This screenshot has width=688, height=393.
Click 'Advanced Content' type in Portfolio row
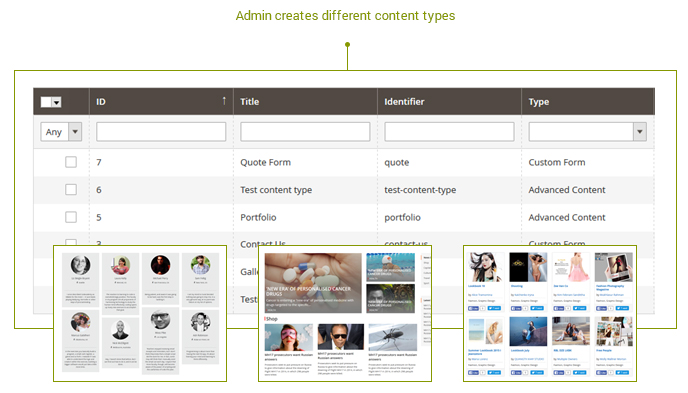point(567,218)
